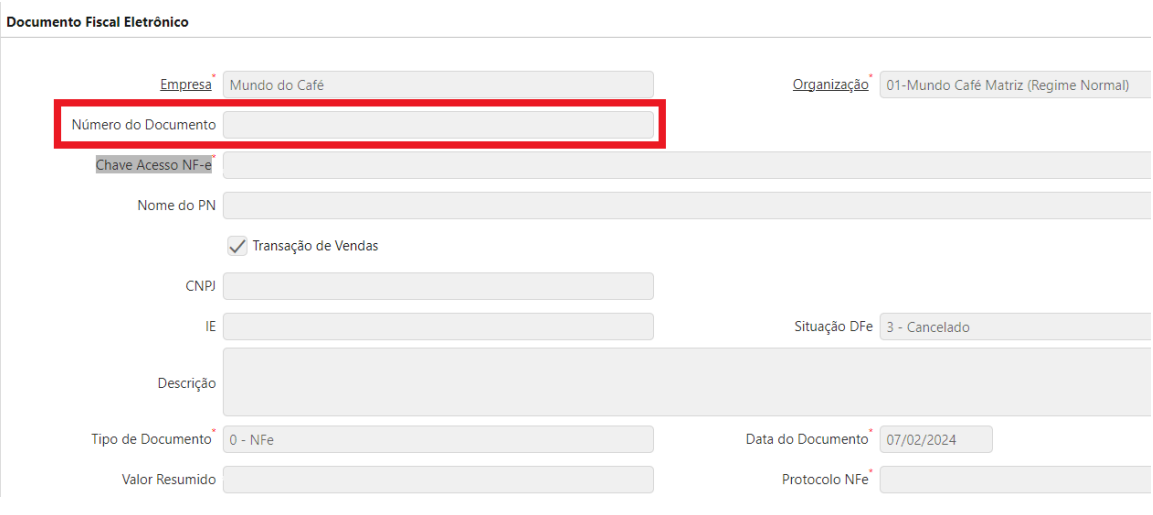
Task: Click the Número do Documento input field
Action: click(438, 125)
